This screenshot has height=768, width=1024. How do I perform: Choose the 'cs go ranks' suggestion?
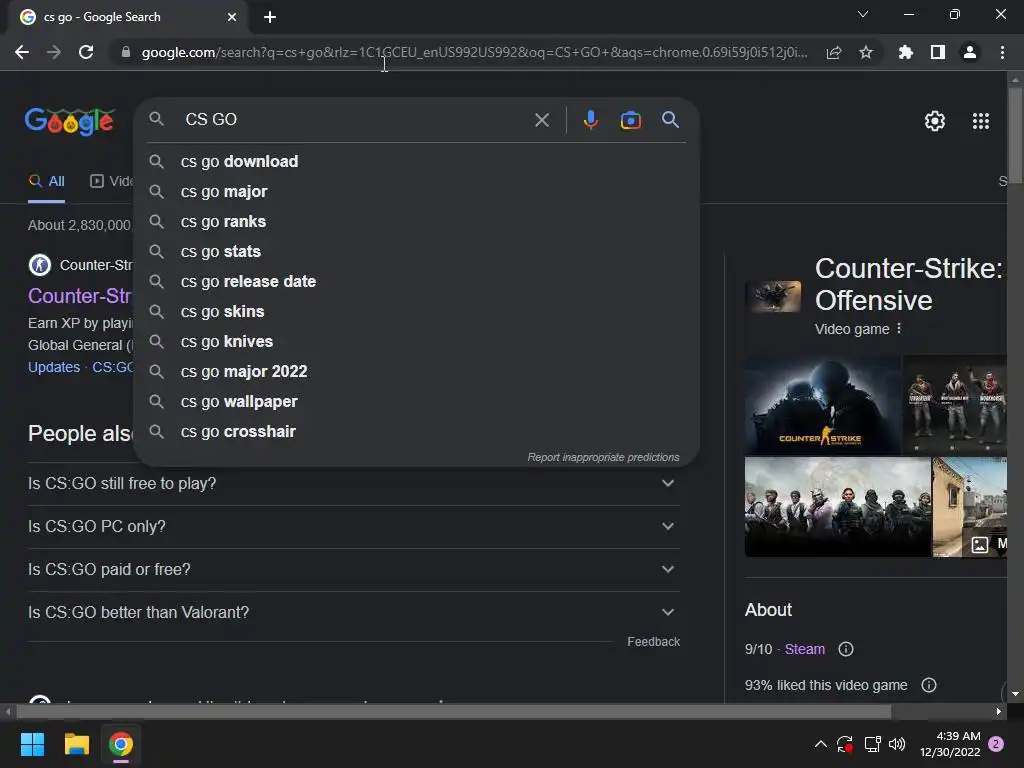(416, 221)
